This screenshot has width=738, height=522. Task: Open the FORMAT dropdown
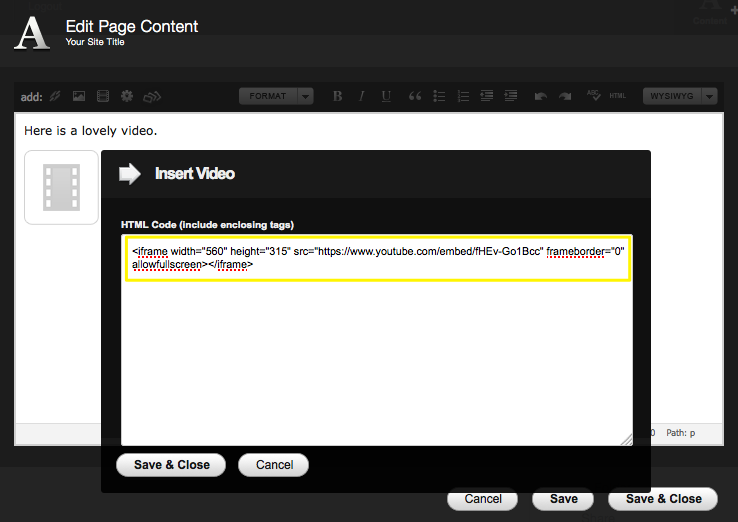click(276, 96)
